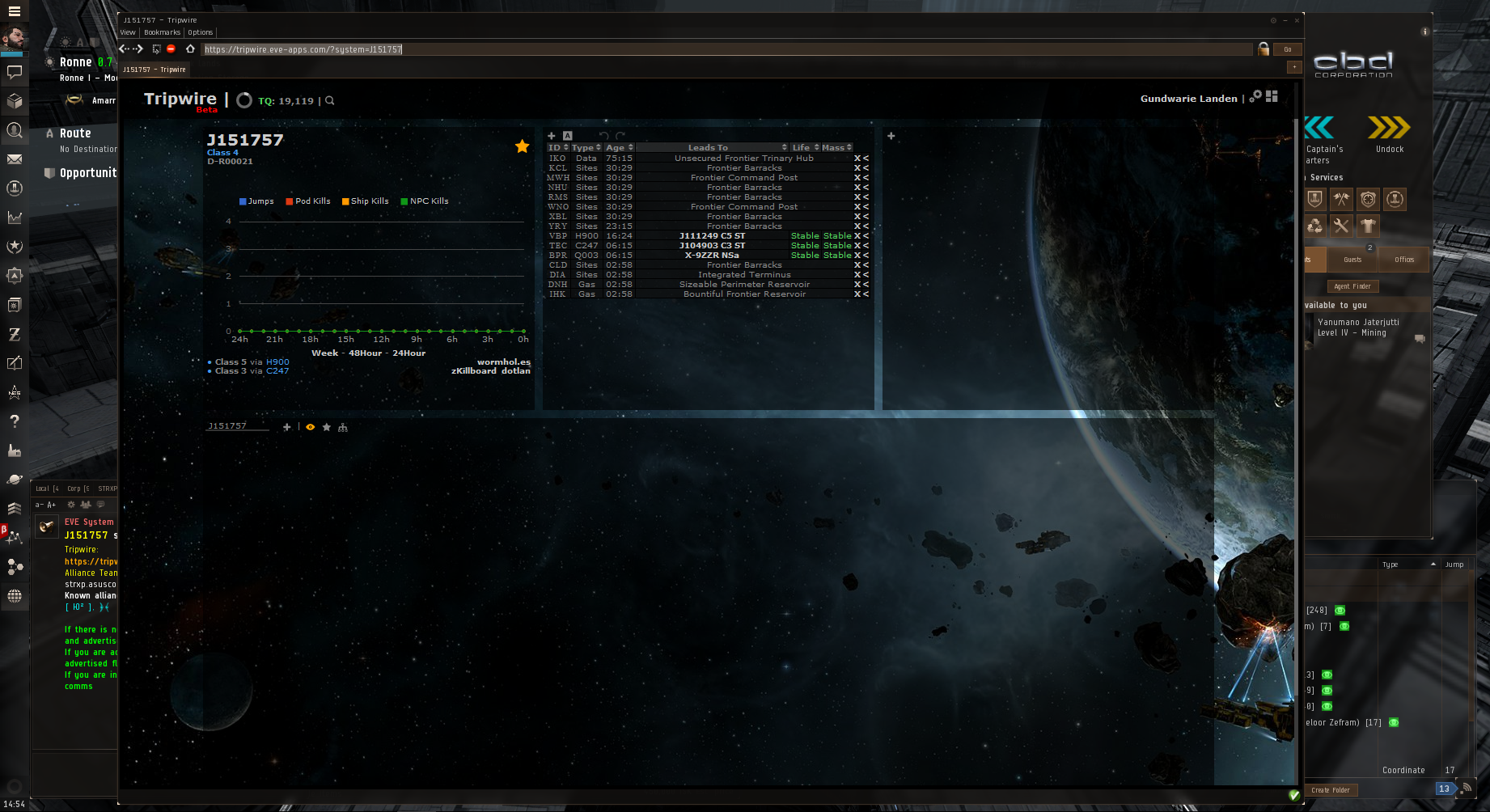This screenshot has height=812, width=1490.
Task: Open the help question mark icon
Action: pos(15,421)
